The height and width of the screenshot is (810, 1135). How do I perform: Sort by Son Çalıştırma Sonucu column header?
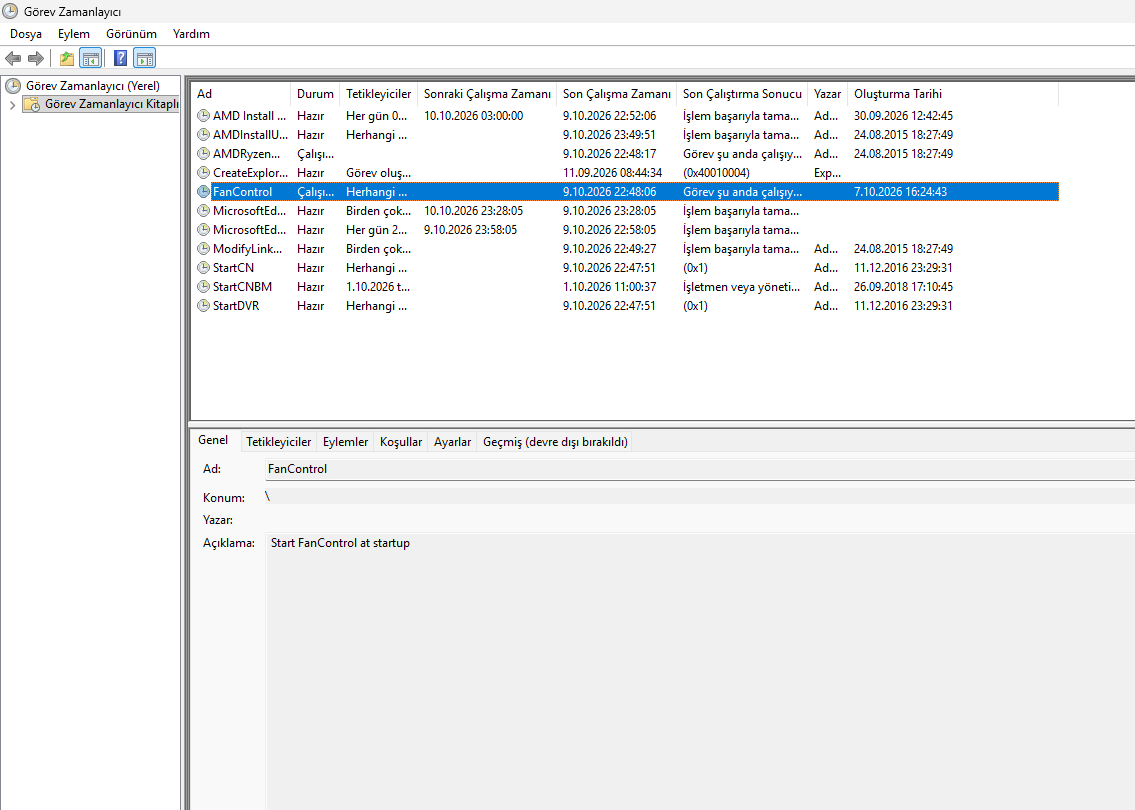(742, 94)
